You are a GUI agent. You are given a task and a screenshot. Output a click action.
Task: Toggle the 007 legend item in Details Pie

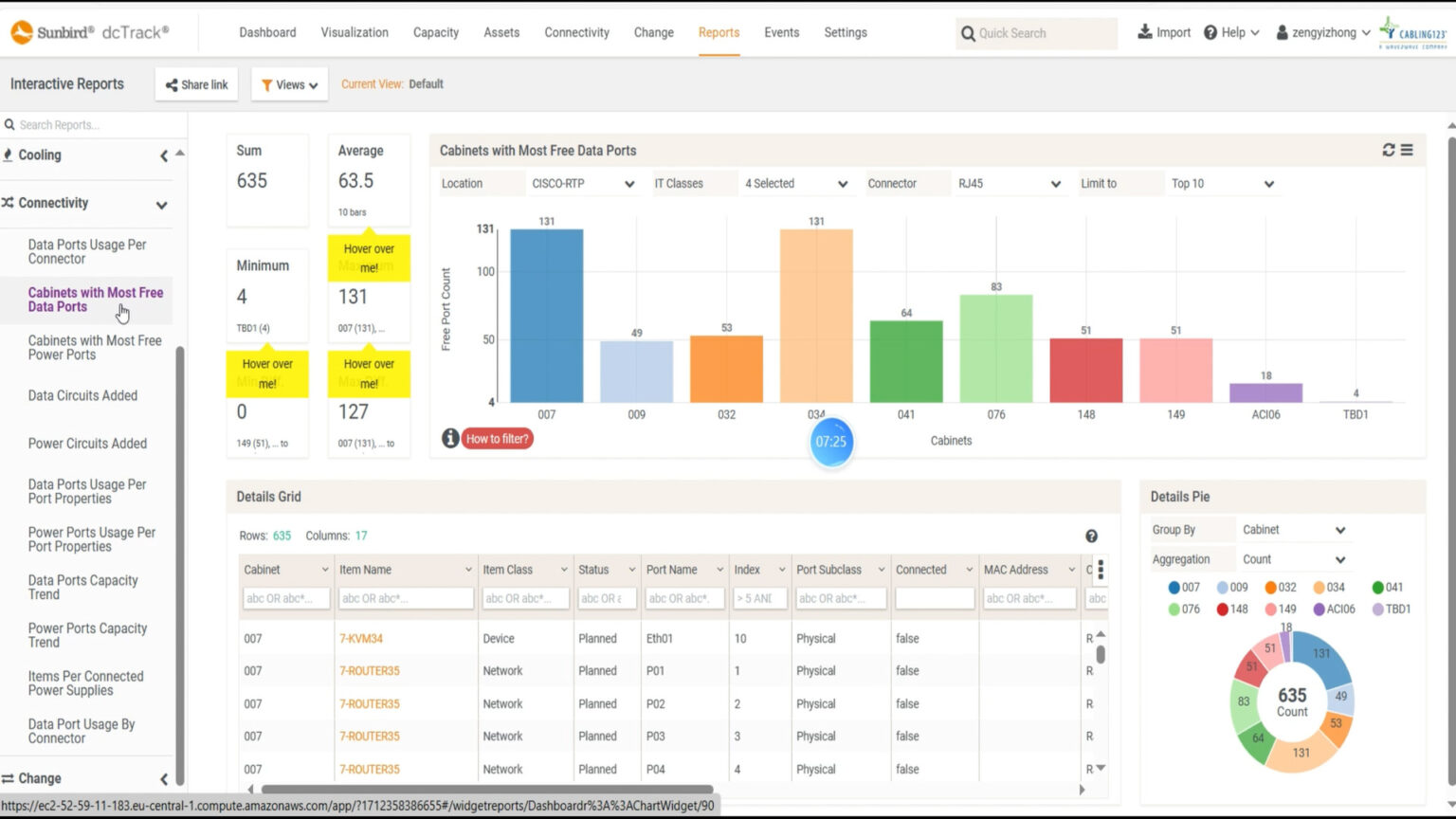pyautogui.click(x=1184, y=587)
